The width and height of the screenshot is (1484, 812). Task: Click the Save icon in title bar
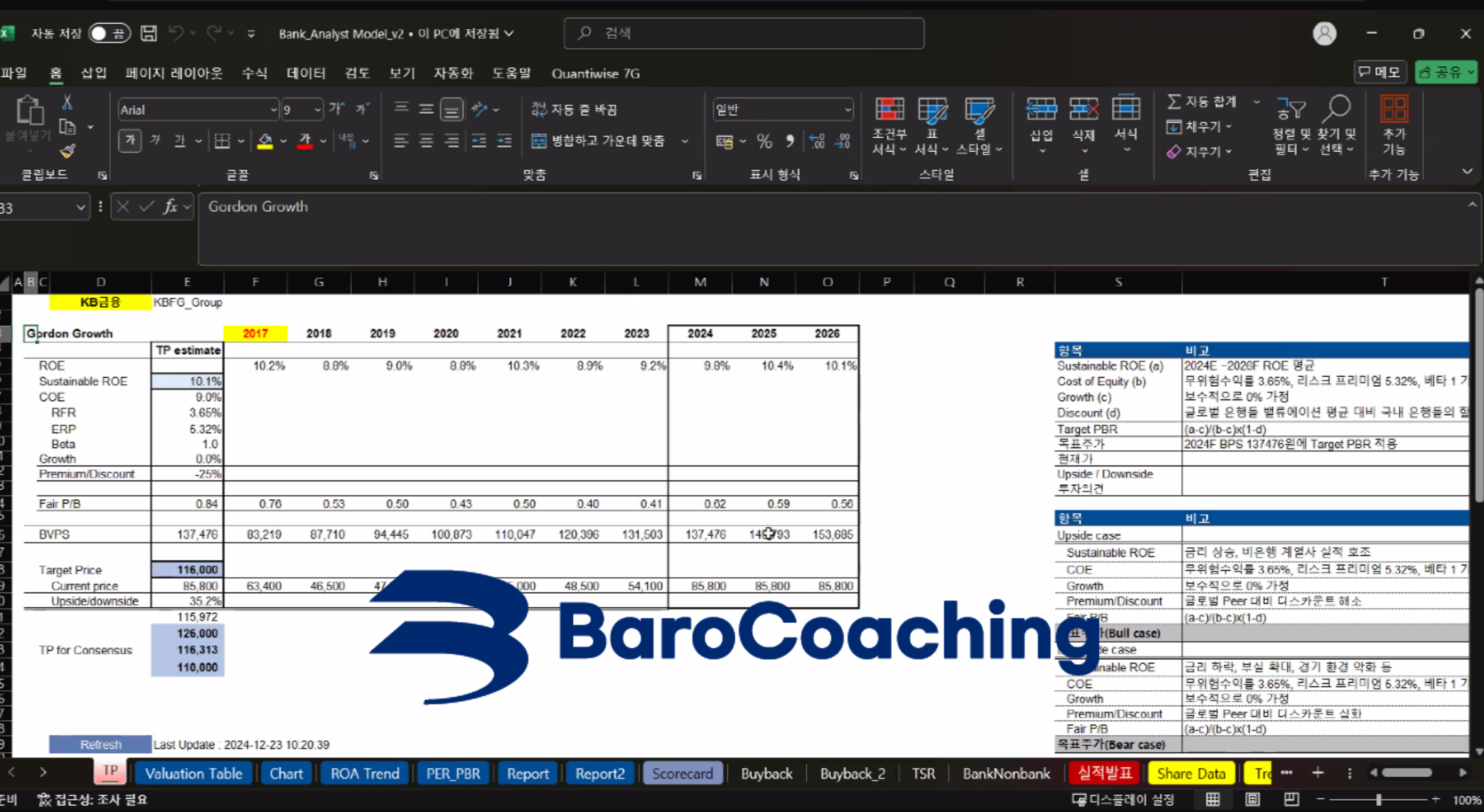[x=148, y=33]
